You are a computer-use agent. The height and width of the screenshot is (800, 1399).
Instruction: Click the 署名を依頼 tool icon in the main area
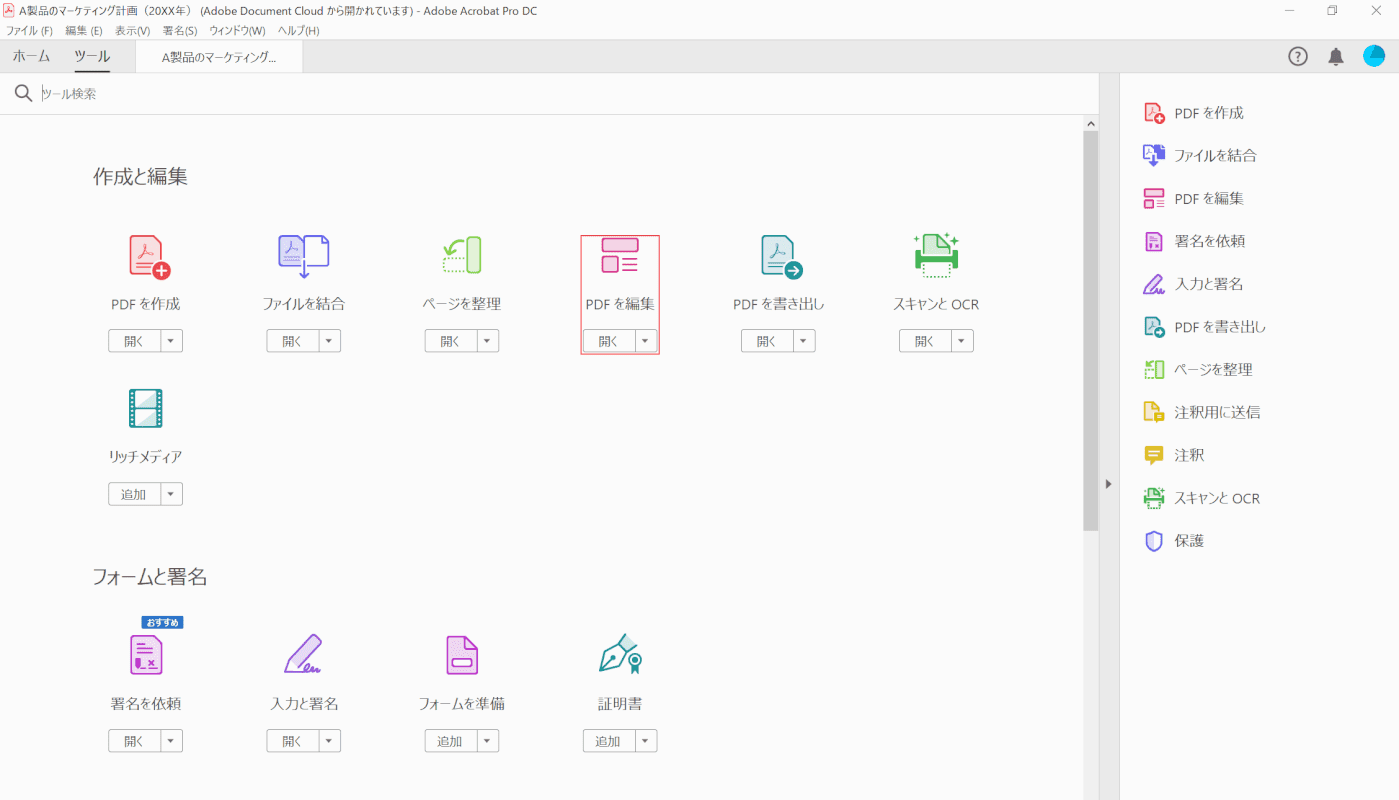[146, 655]
